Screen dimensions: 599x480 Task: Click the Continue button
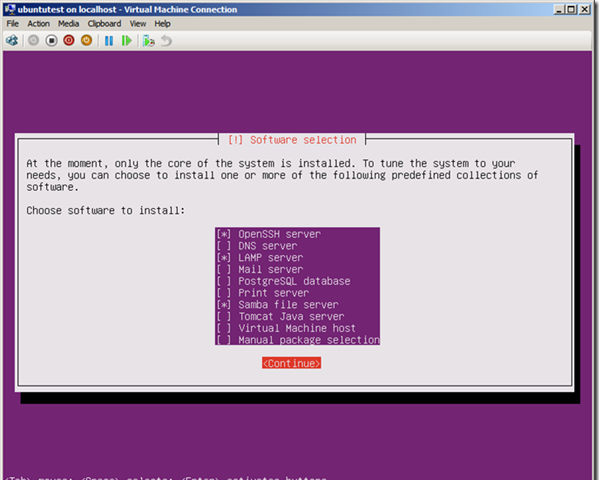[291, 363]
